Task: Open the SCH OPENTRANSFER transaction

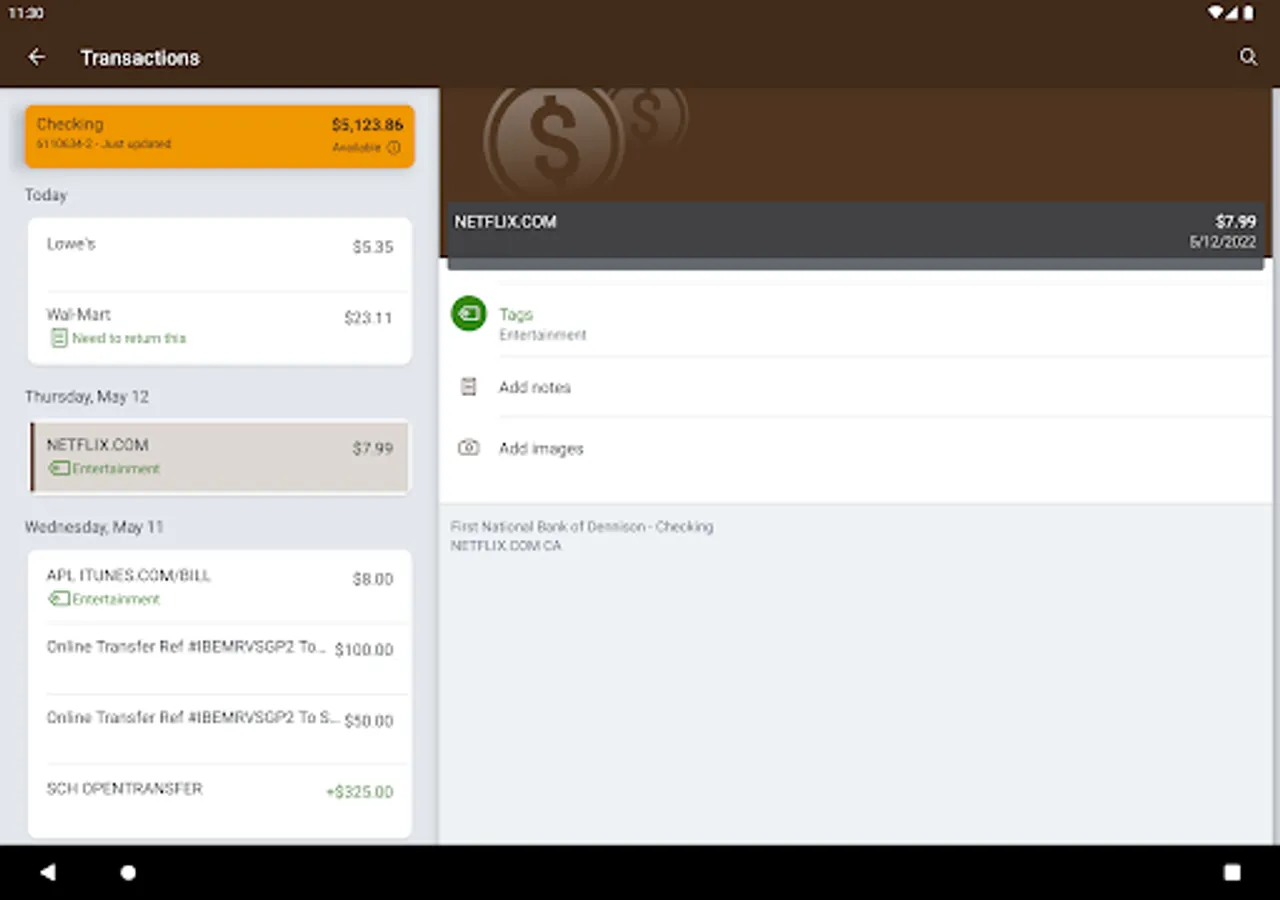Action: coord(220,800)
